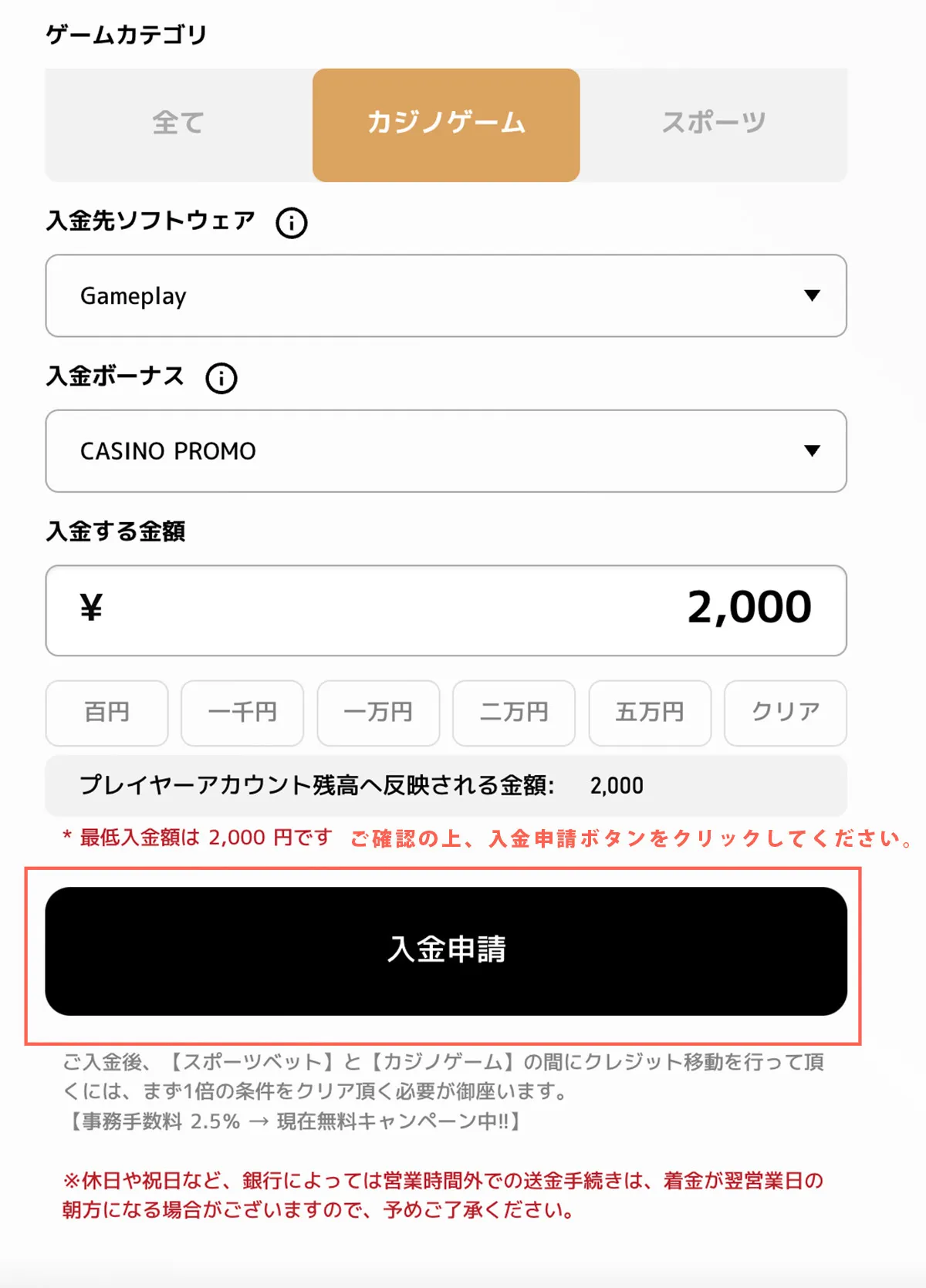926x1288 pixels.
Task: Click the ¥ yen symbol in amount field
Action: 91,608
